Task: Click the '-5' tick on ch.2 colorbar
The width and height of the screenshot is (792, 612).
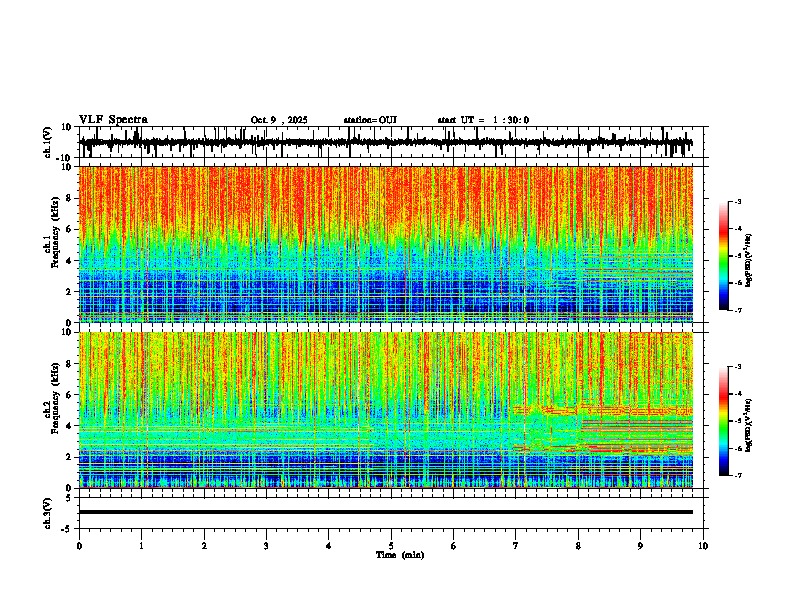Action: pyautogui.click(x=737, y=421)
